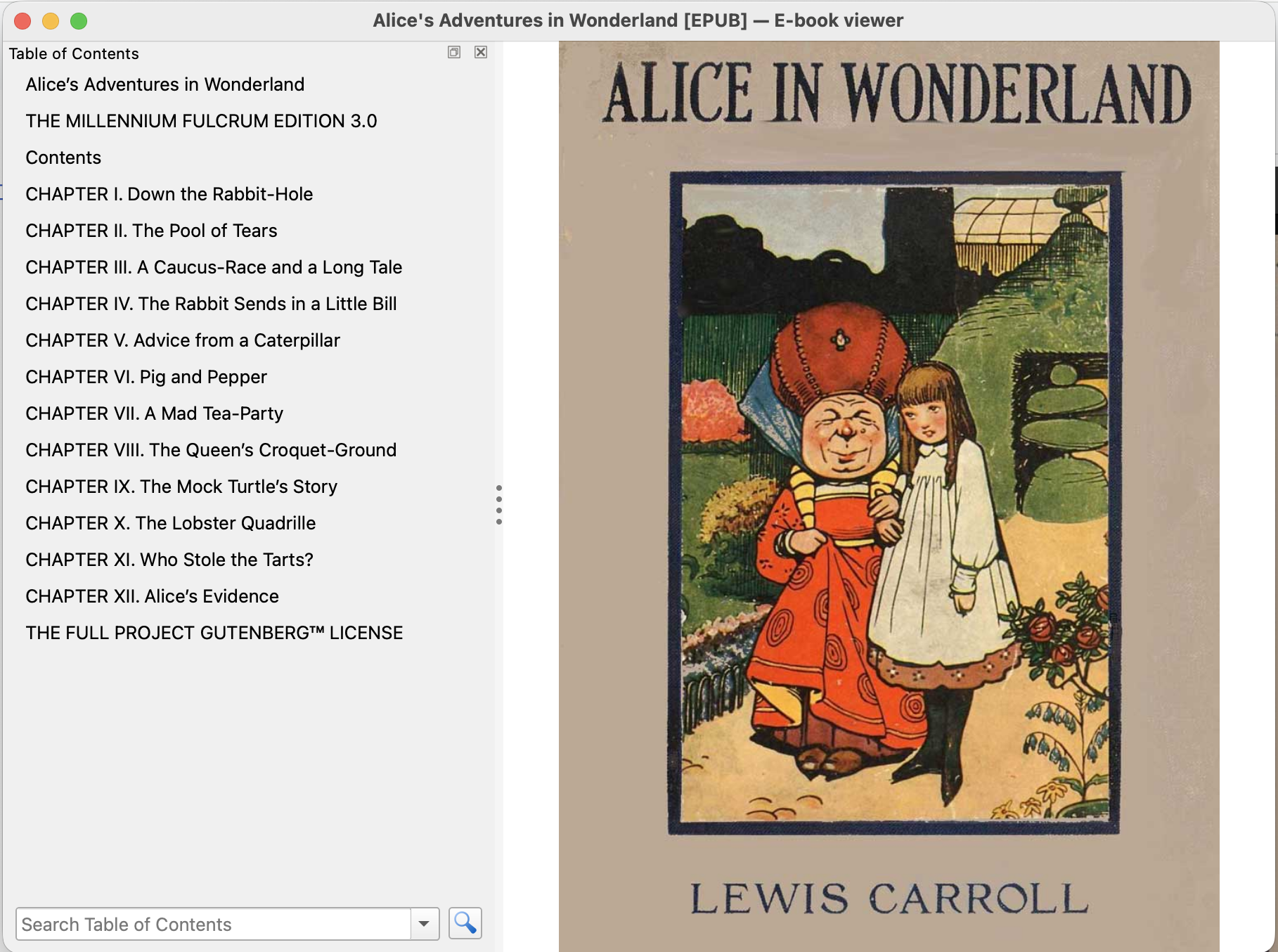Image resolution: width=1278 pixels, height=952 pixels.
Task: Open the search history dropdown arrow
Action: 424,924
